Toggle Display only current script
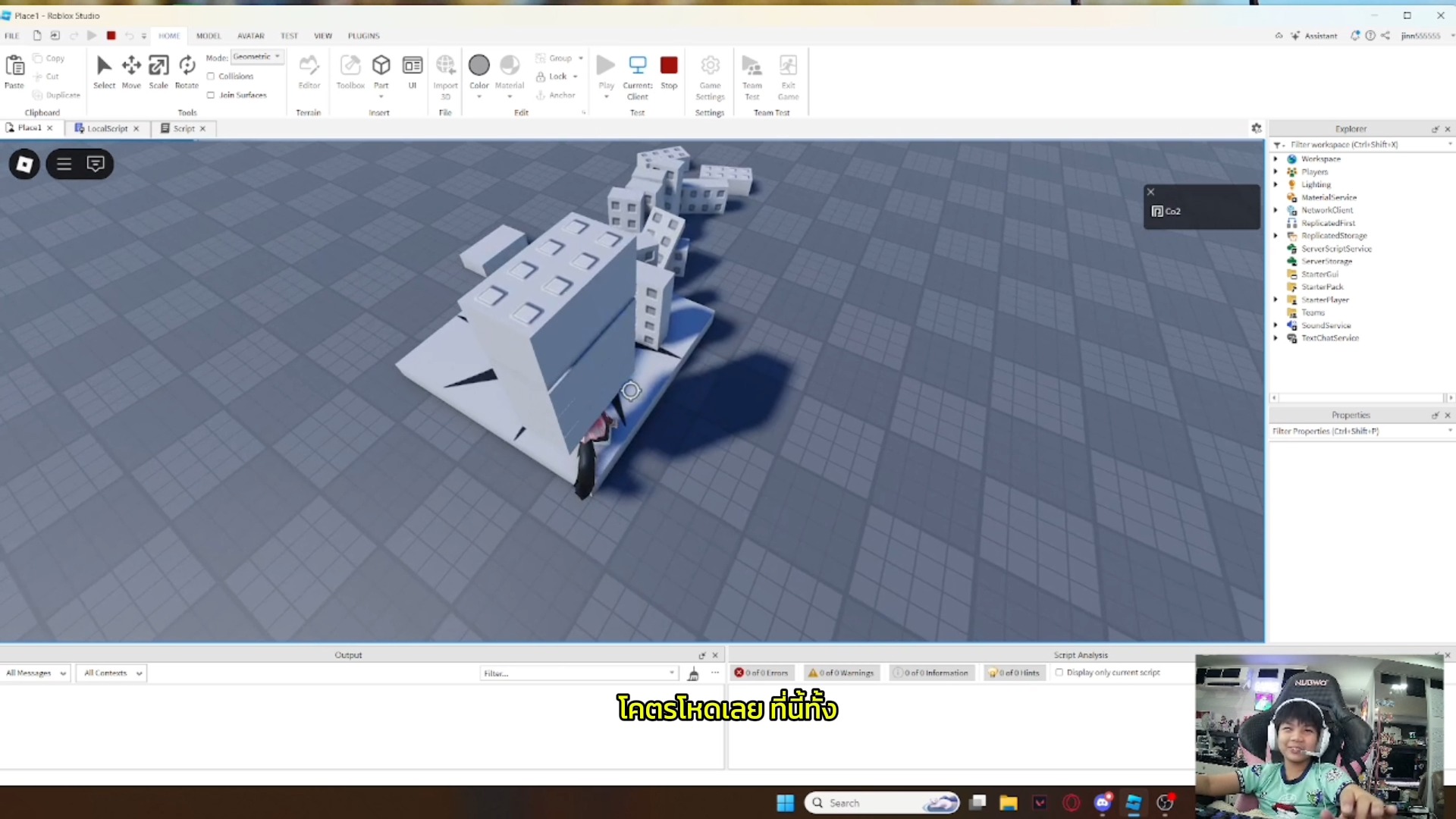Viewport: 1456px width, 819px height. 1059,673
